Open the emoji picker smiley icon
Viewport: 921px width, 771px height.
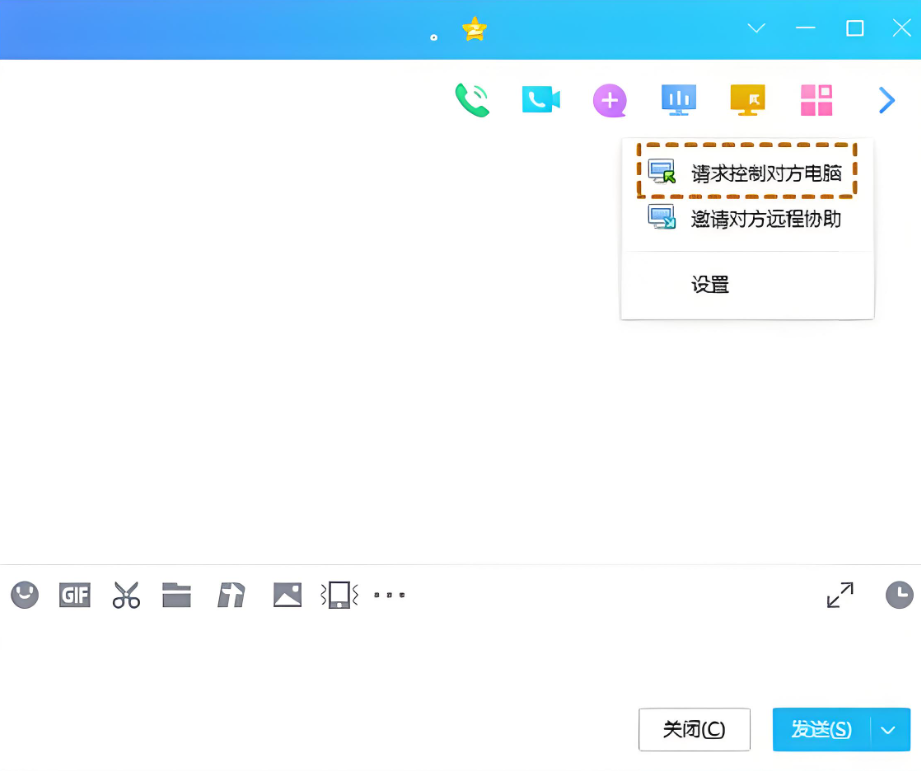25,595
